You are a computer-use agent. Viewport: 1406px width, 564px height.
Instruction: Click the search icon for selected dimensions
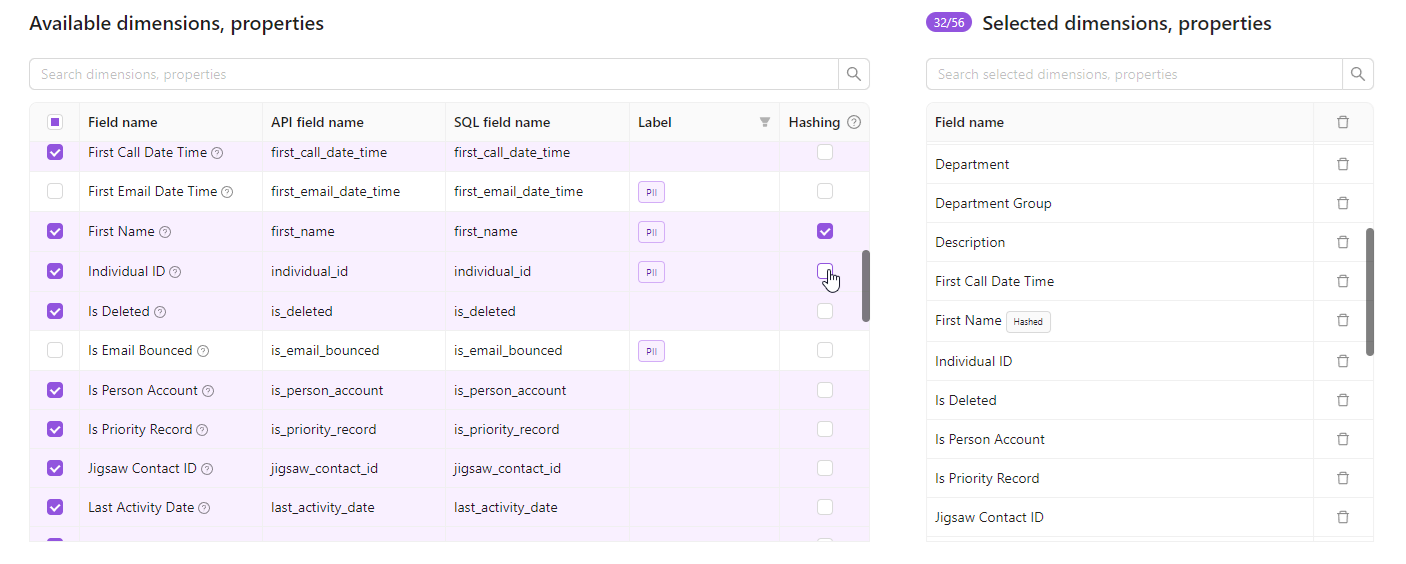click(1357, 74)
